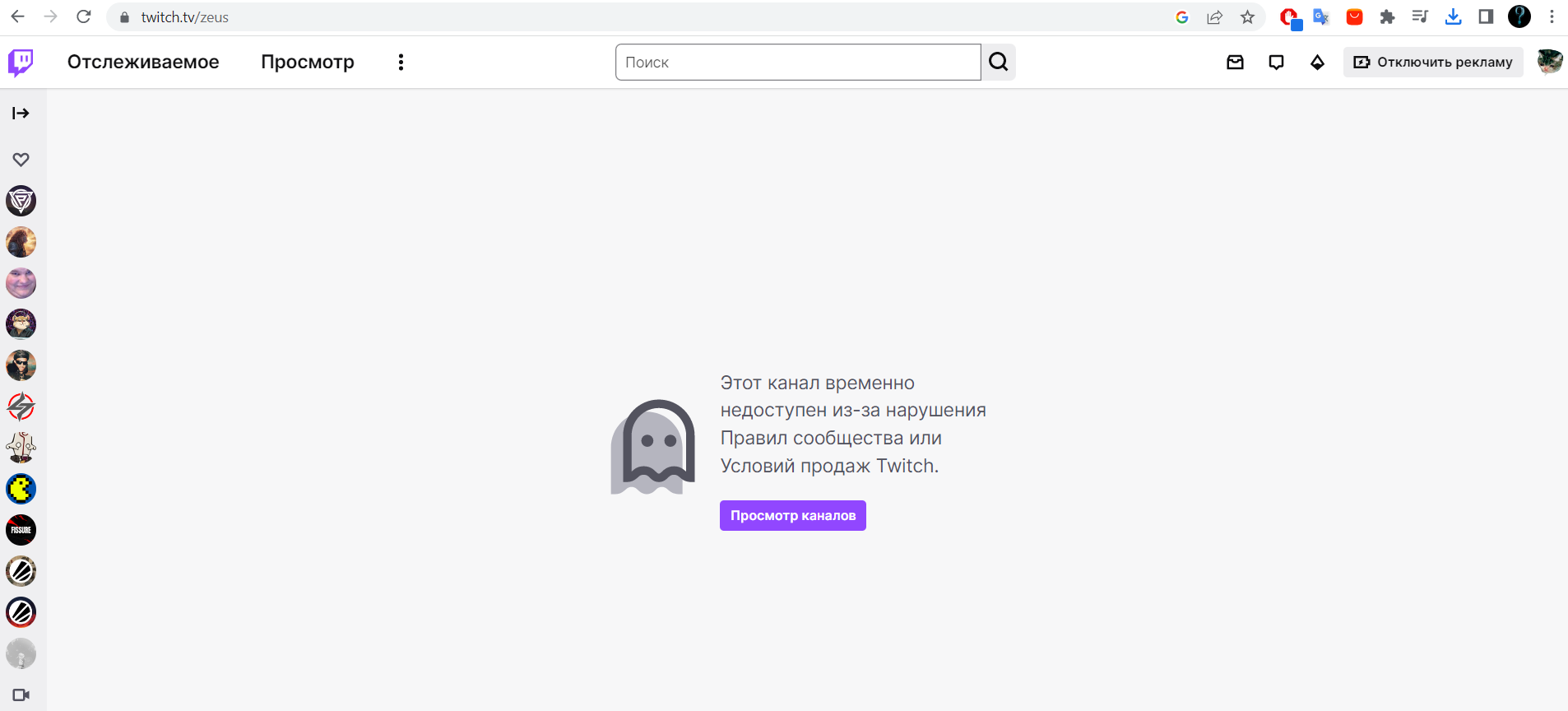The image size is (1568, 711).
Task: Open the striped logo channel with red ring
Action: click(x=21, y=612)
